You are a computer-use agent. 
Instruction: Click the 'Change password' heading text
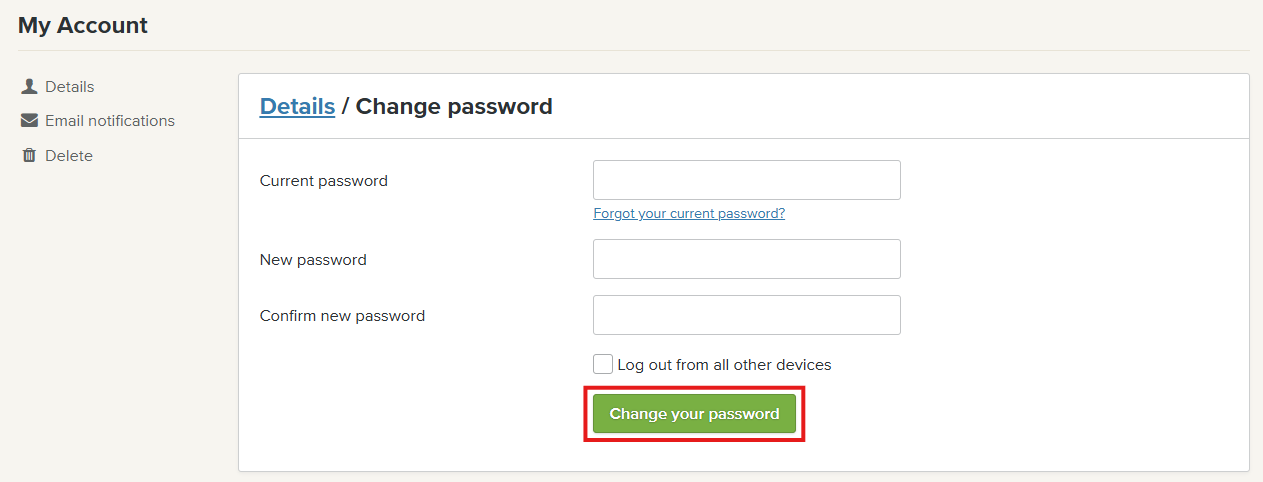pos(454,106)
